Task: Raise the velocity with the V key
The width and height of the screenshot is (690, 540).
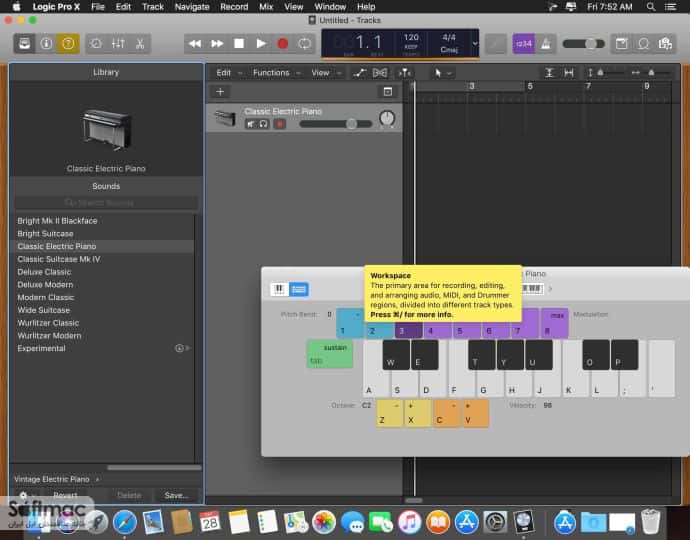Action: (x=475, y=413)
